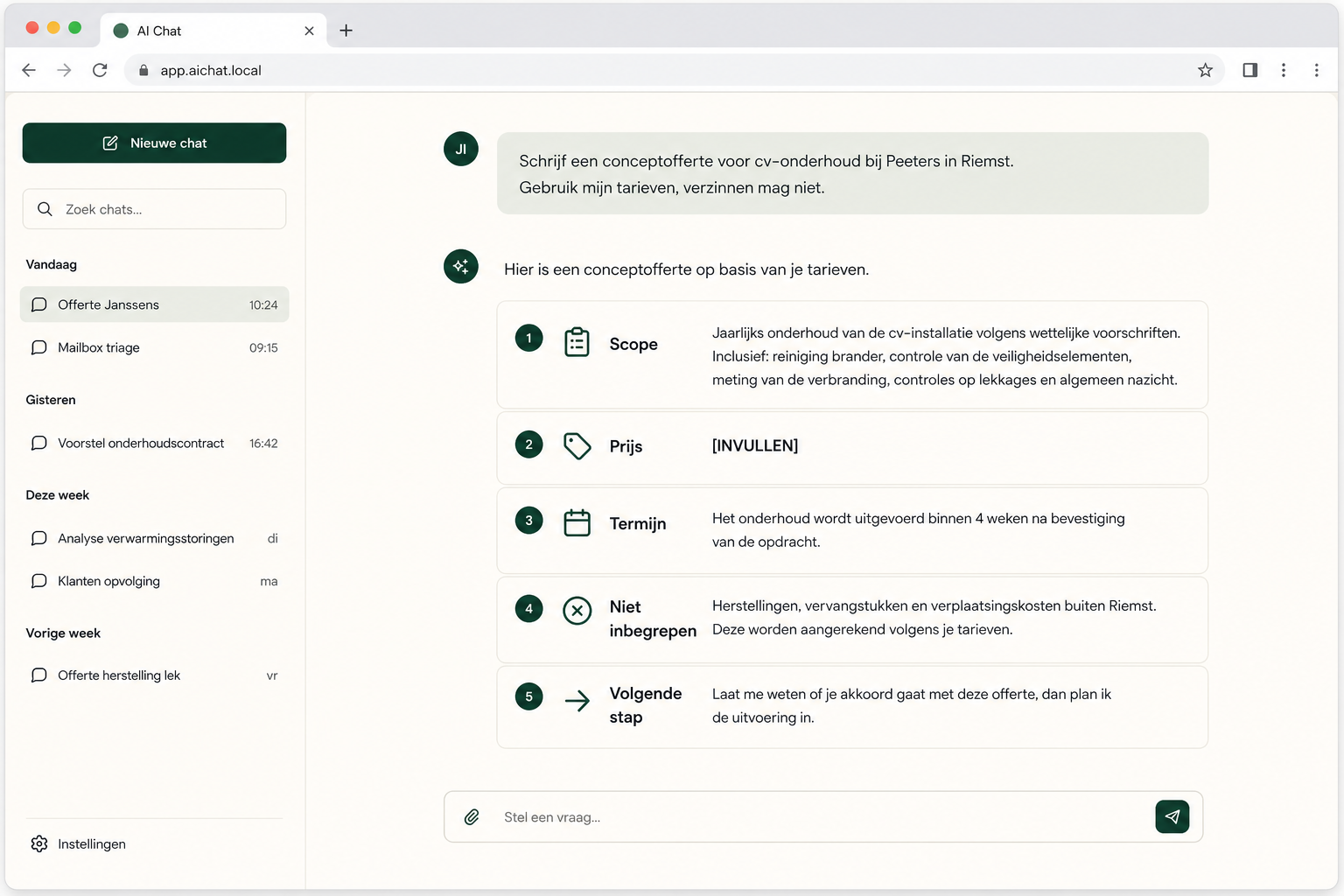
Task: Click the Zoek chats search field
Action: pyautogui.click(x=154, y=209)
